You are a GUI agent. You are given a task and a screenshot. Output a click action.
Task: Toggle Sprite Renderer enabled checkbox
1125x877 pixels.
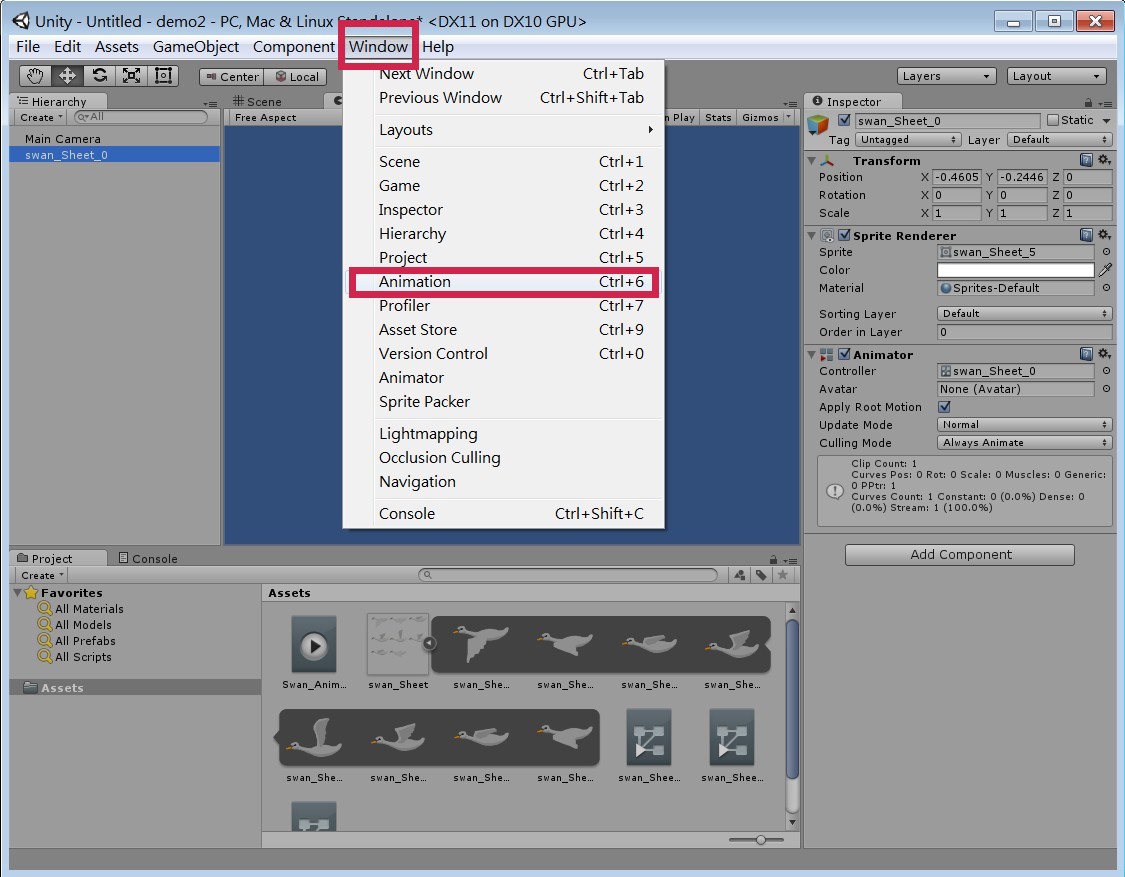(x=844, y=235)
